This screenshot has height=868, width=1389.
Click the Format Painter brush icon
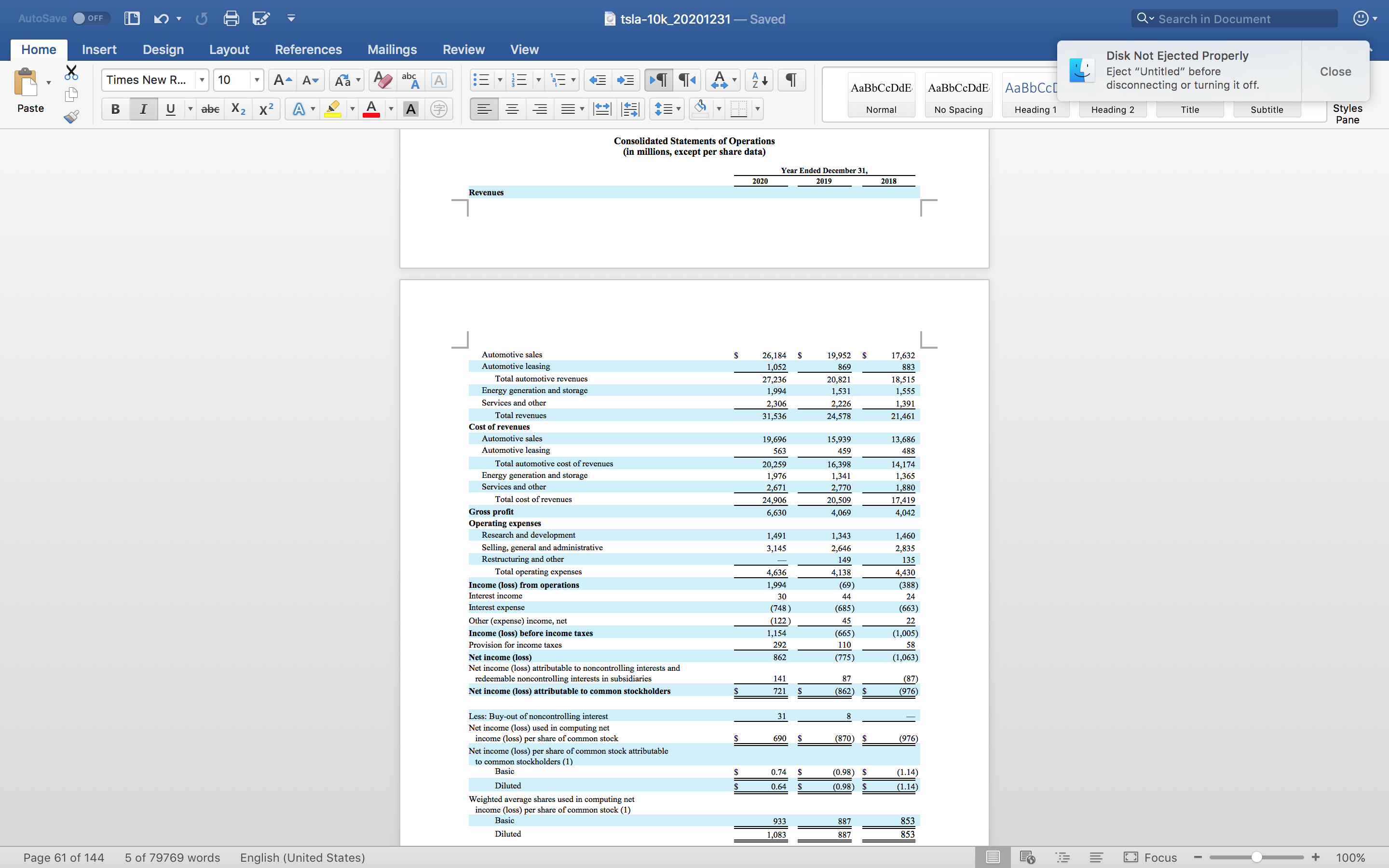[71, 117]
